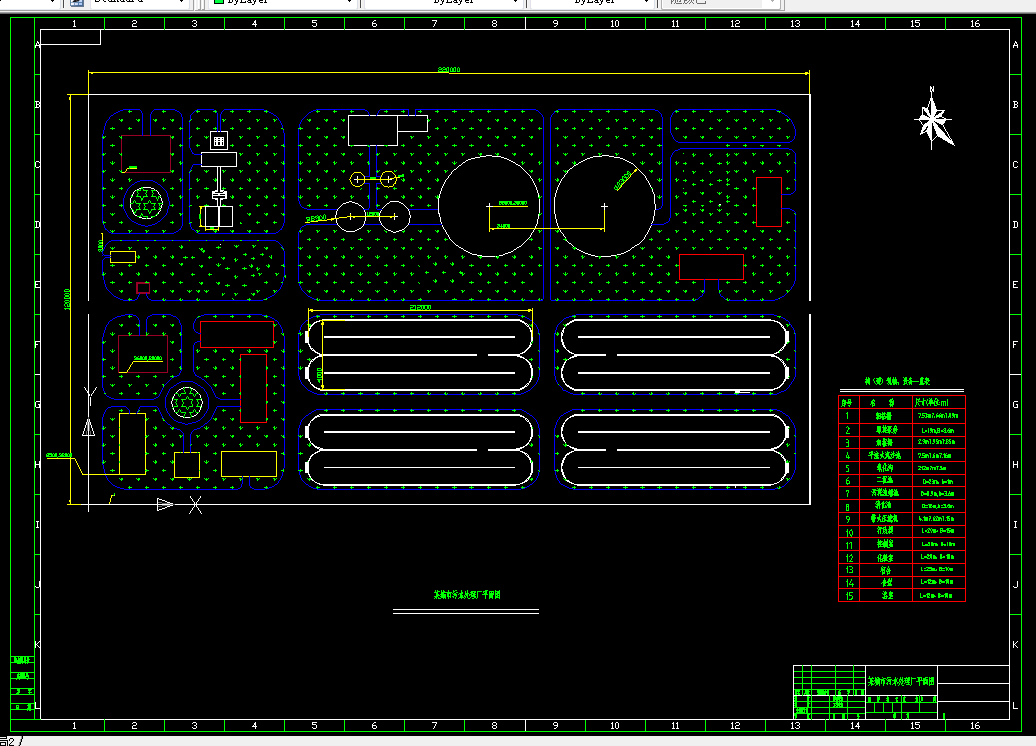Select the UCS X-axis arrow marker

[x=165, y=505]
